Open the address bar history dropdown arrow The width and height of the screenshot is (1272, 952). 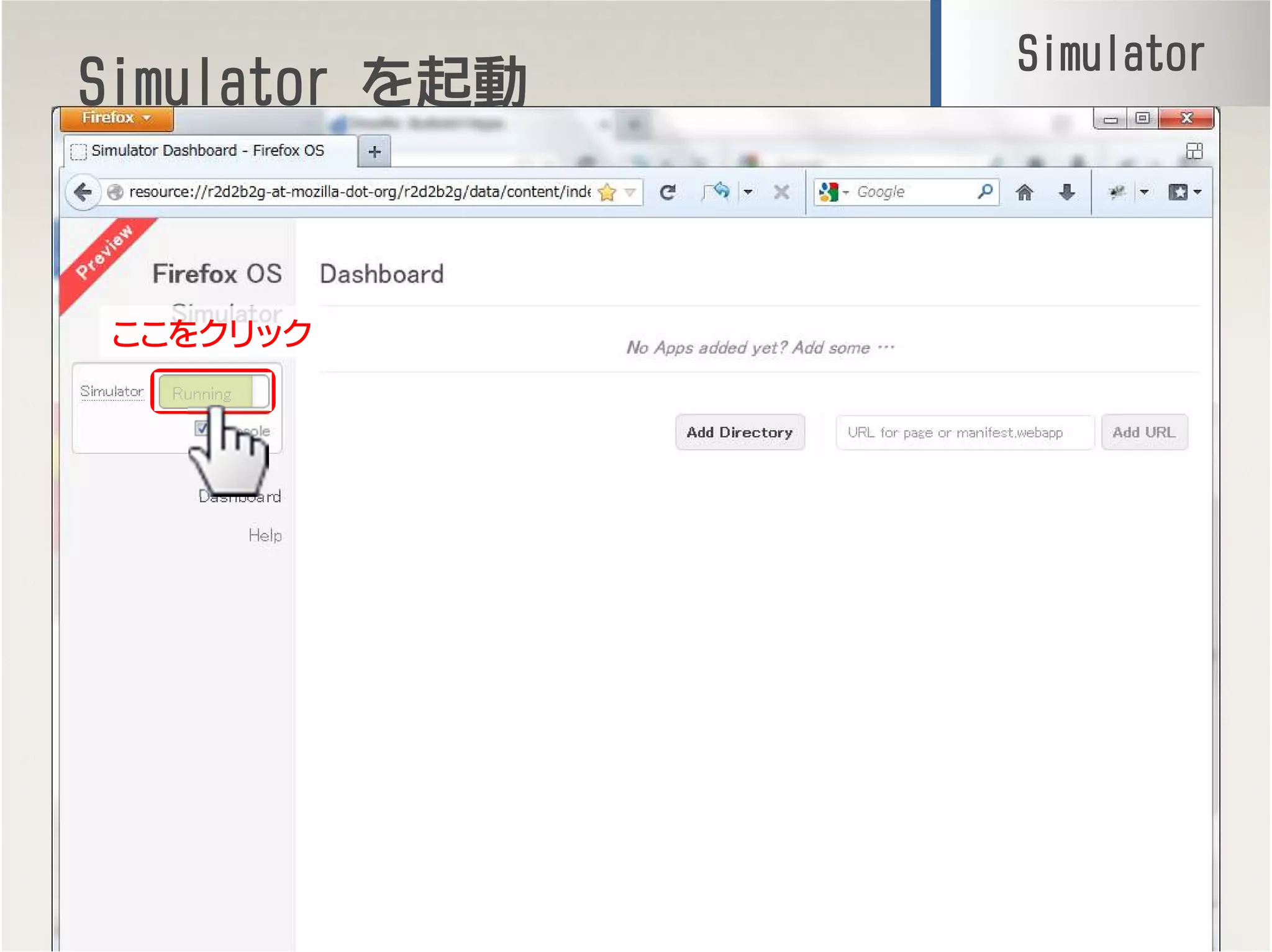click(630, 193)
